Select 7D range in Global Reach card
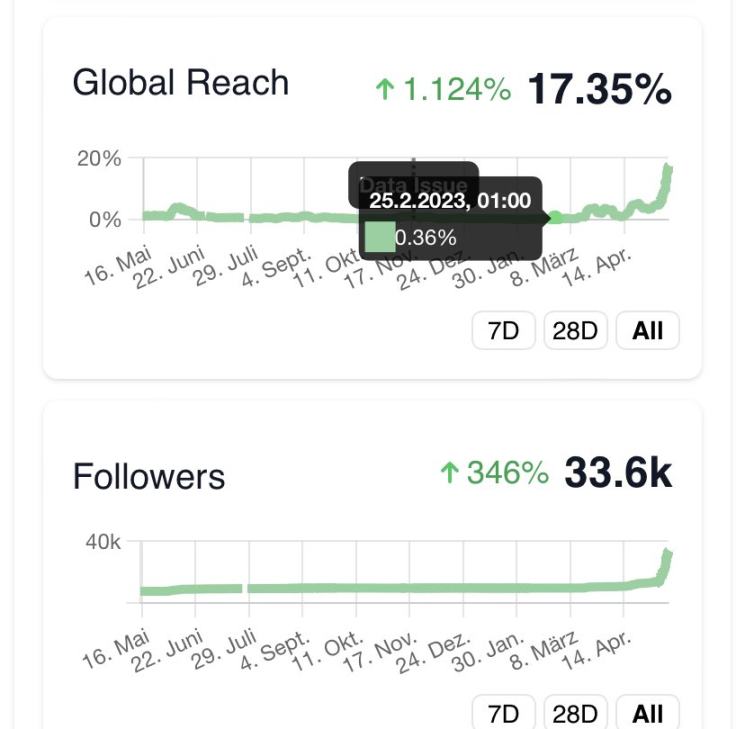The image size is (745, 729). [504, 331]
